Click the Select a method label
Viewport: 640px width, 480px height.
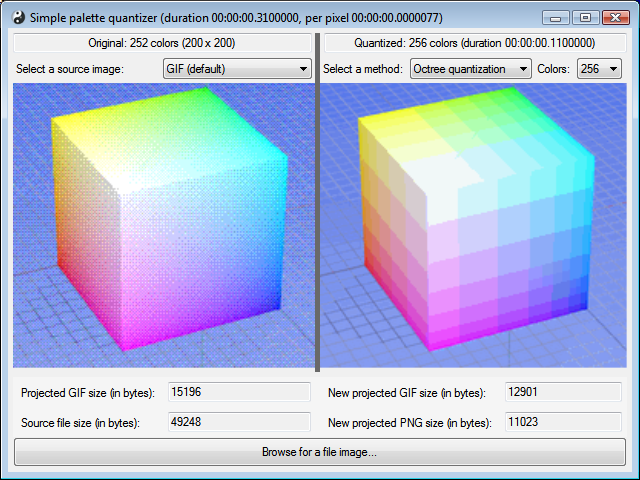[363, 69]
